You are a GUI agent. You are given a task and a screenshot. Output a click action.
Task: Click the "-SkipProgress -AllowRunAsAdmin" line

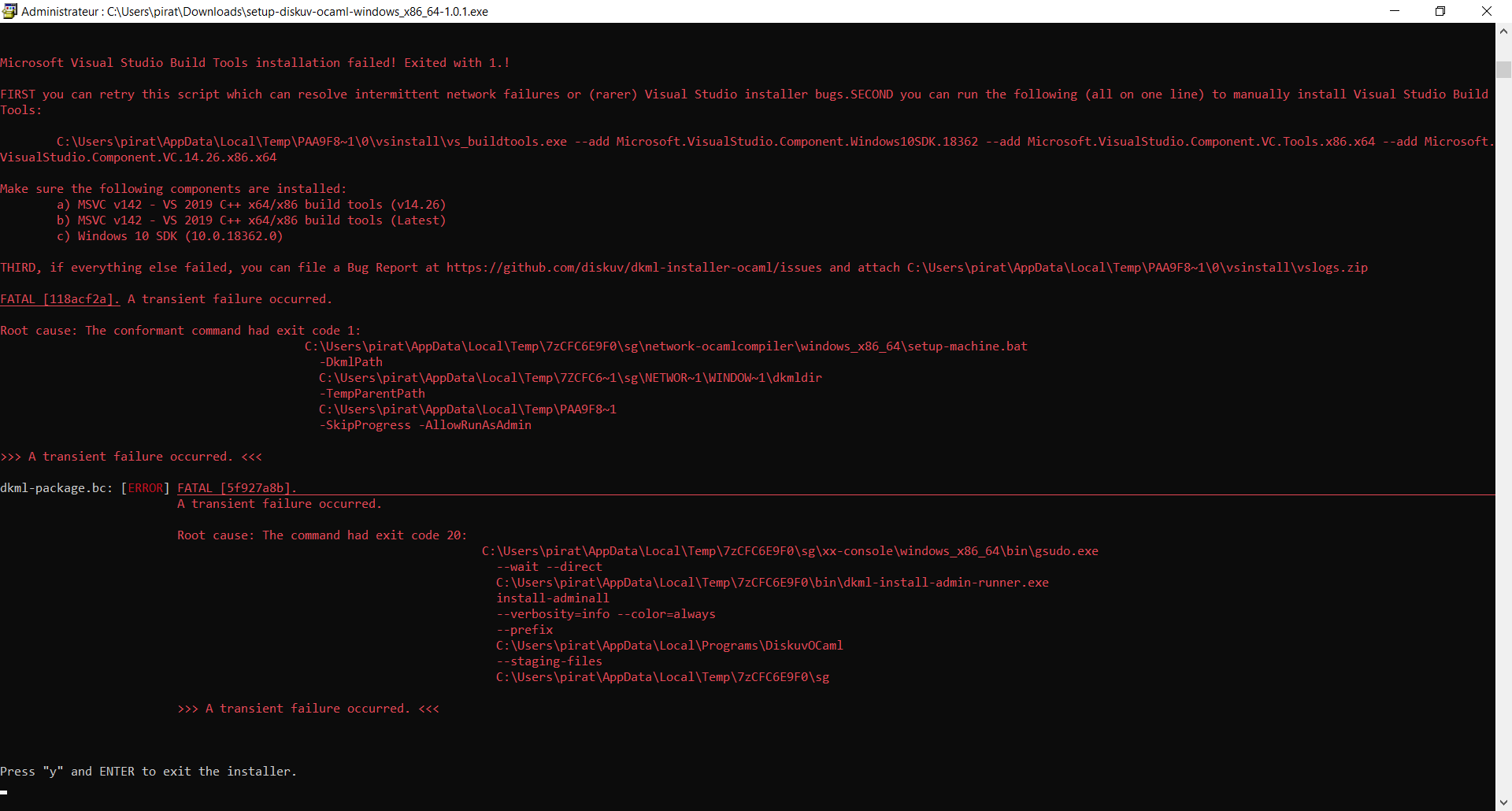pos(425,425)
